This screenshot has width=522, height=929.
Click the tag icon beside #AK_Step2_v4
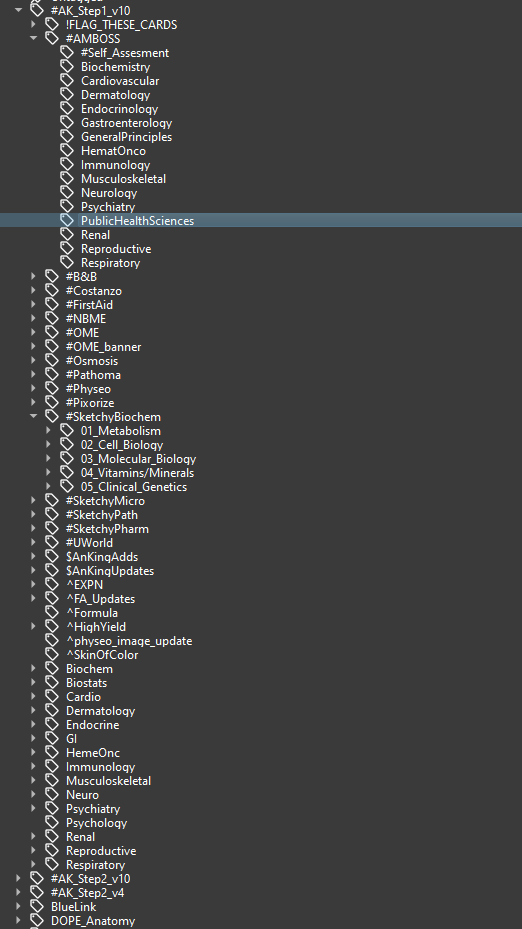click(37, 893)
